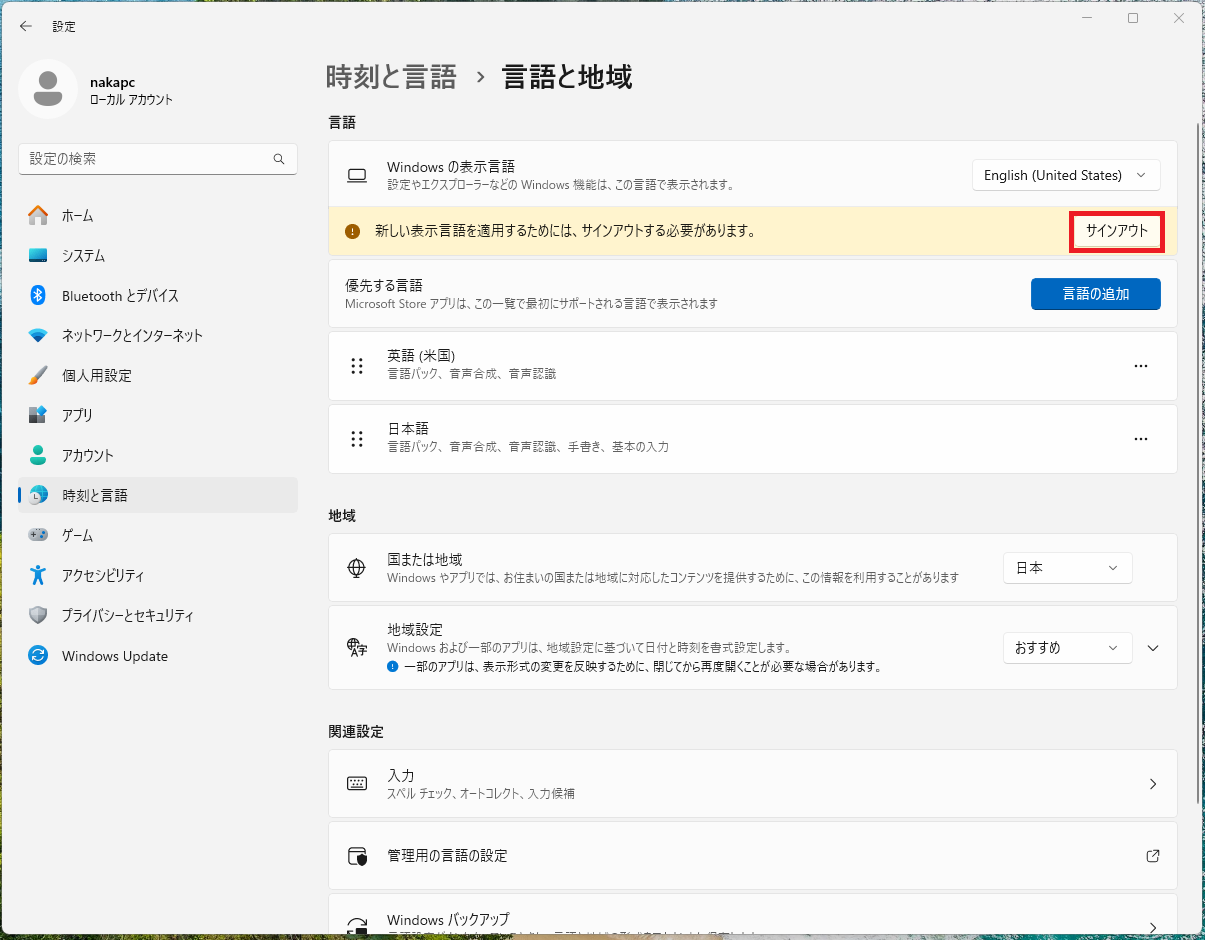Click external link icon for 管理用の言語の設定
Screen dimensions: 1205x940
[1152, 856]
